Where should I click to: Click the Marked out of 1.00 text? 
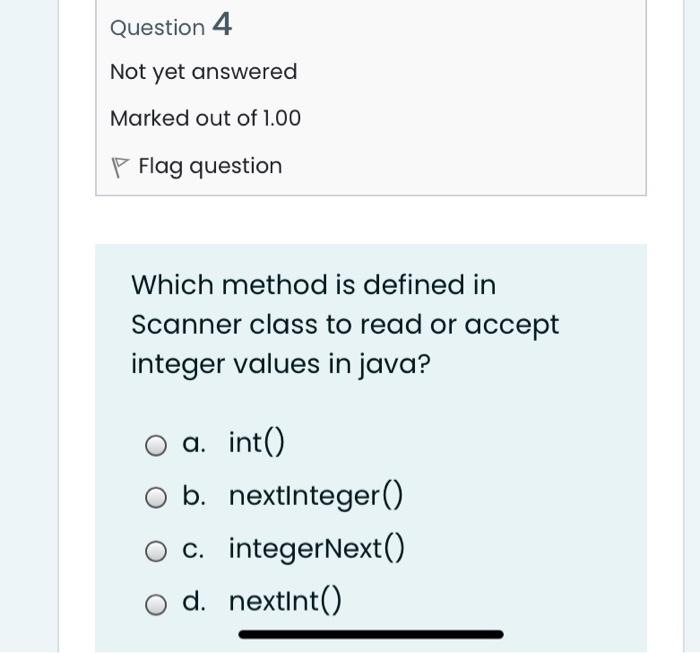(x=205, y=119)
